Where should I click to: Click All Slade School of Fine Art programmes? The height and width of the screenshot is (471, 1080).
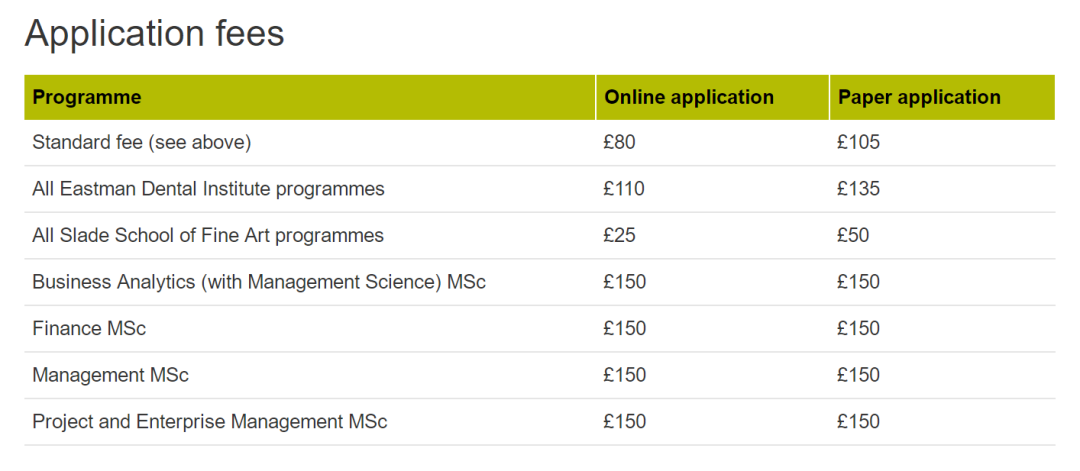[x=208, y=236]
